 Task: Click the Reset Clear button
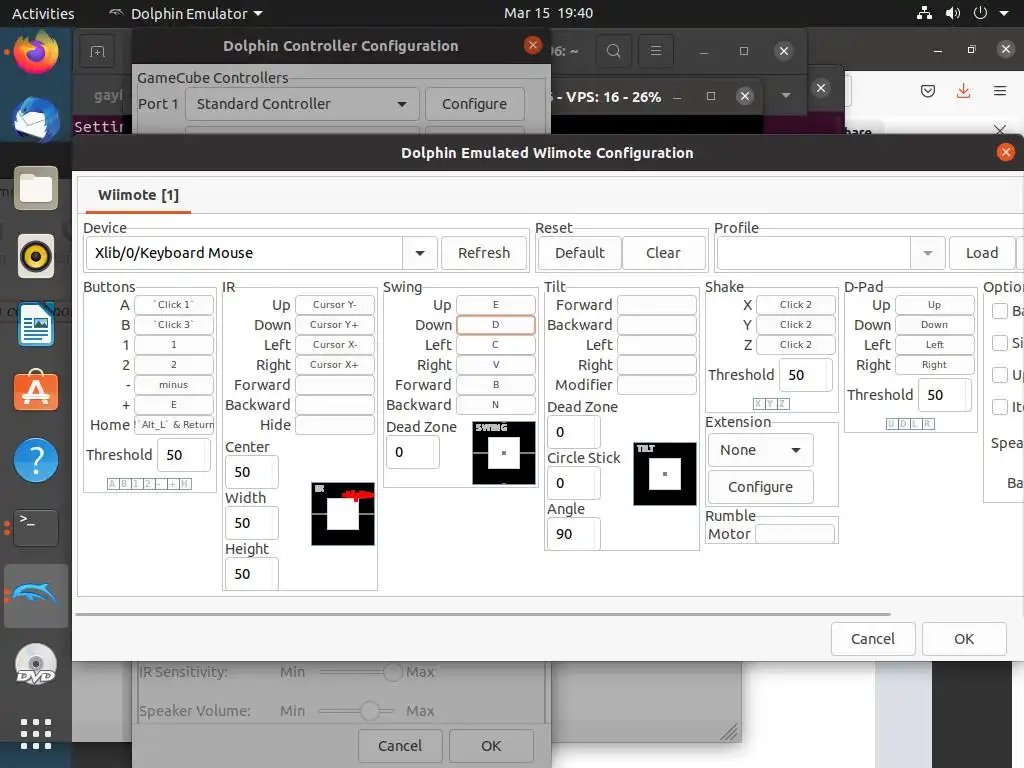663,253
